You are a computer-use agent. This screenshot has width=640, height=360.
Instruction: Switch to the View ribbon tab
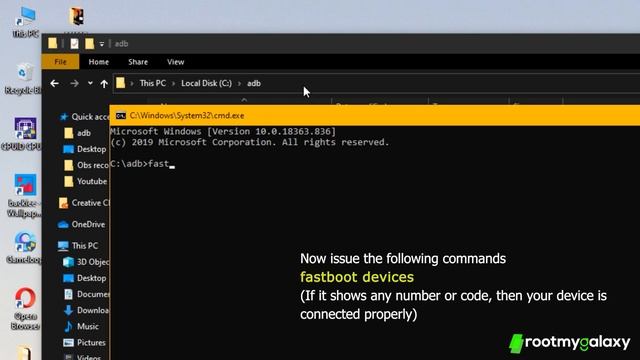click(x=176, y=62)
